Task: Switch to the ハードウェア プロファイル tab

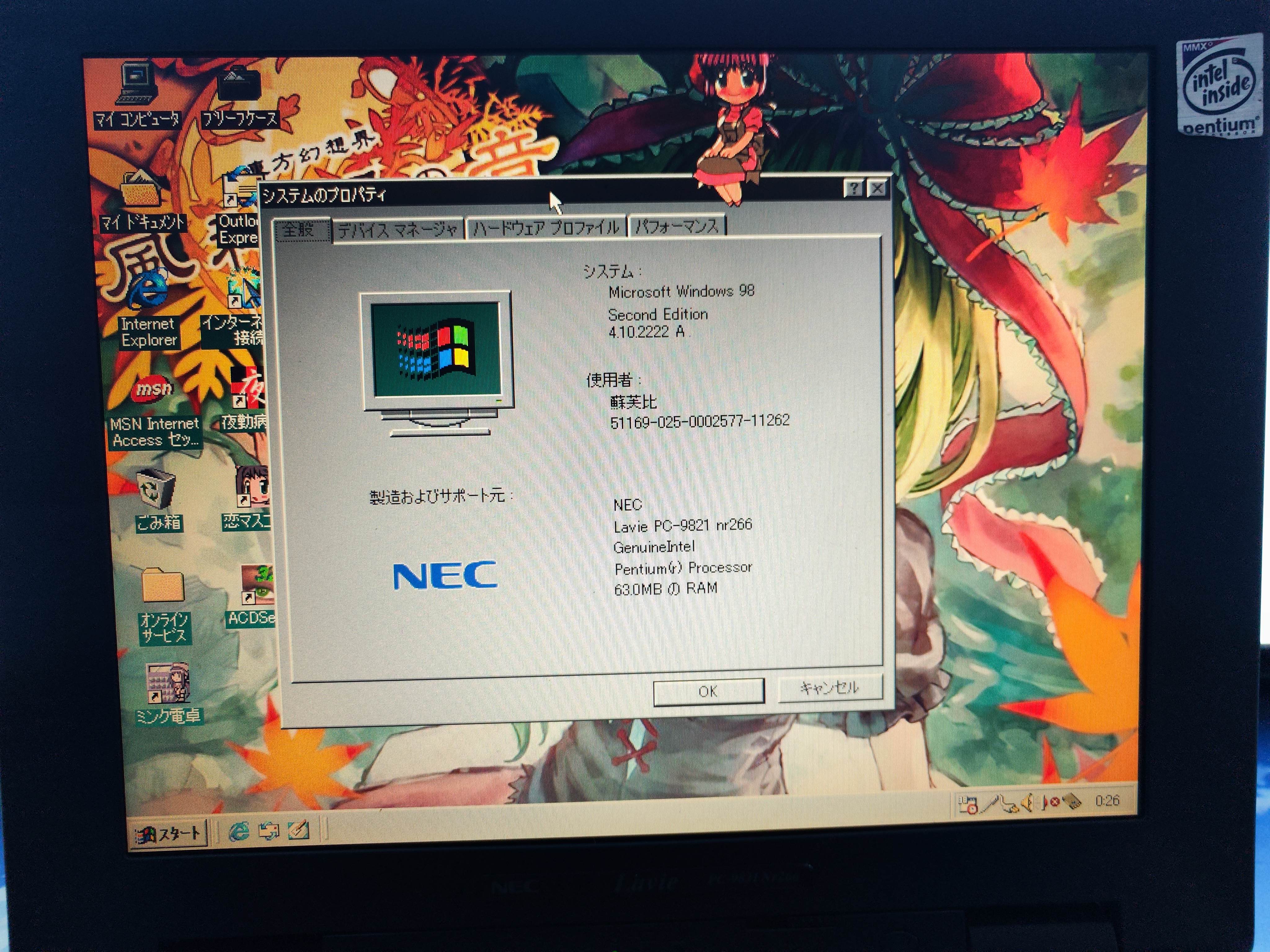Action: (545, 228)
